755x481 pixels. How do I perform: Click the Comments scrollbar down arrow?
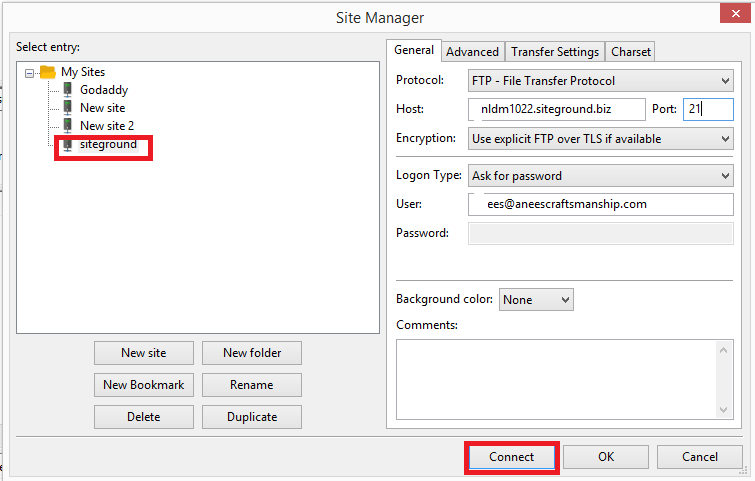pos(723,410)
